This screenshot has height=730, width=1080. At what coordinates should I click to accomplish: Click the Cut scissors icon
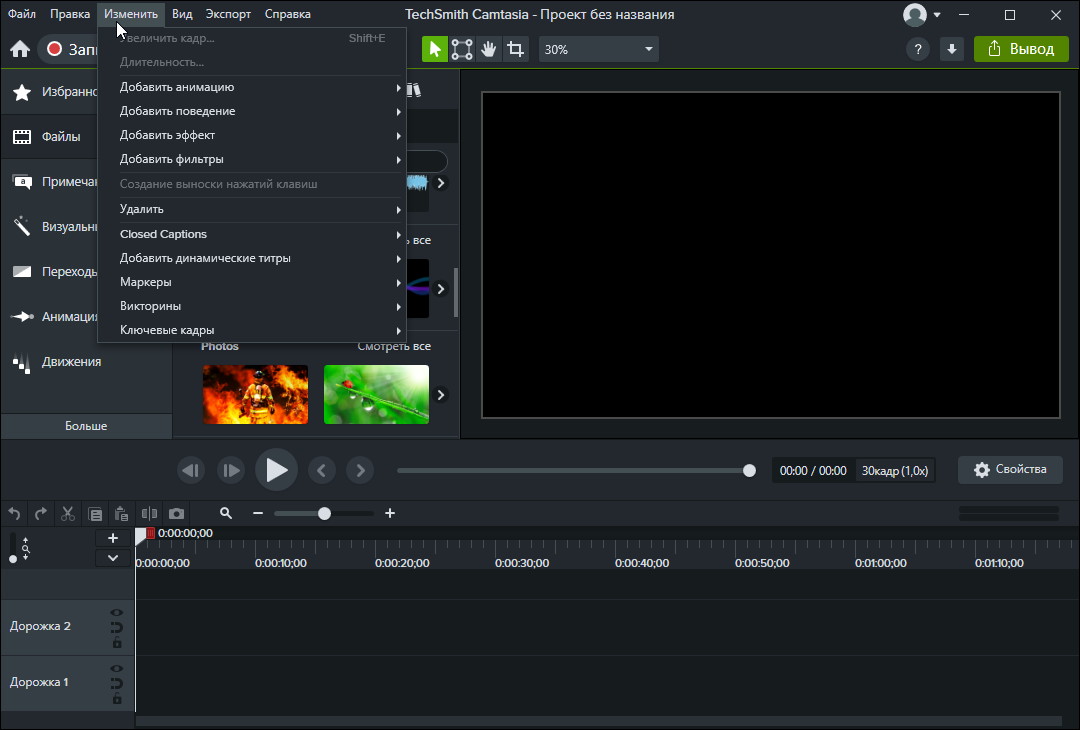(x=68, y=513)
